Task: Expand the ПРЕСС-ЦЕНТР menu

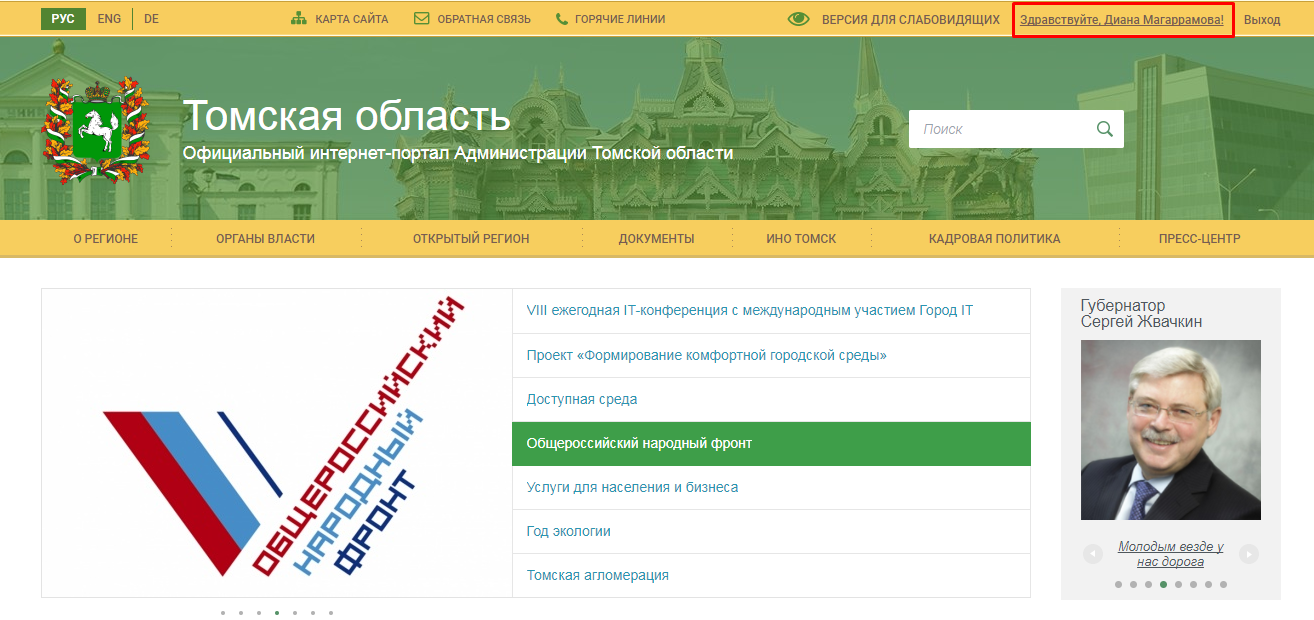Action: pos(1199,239)
